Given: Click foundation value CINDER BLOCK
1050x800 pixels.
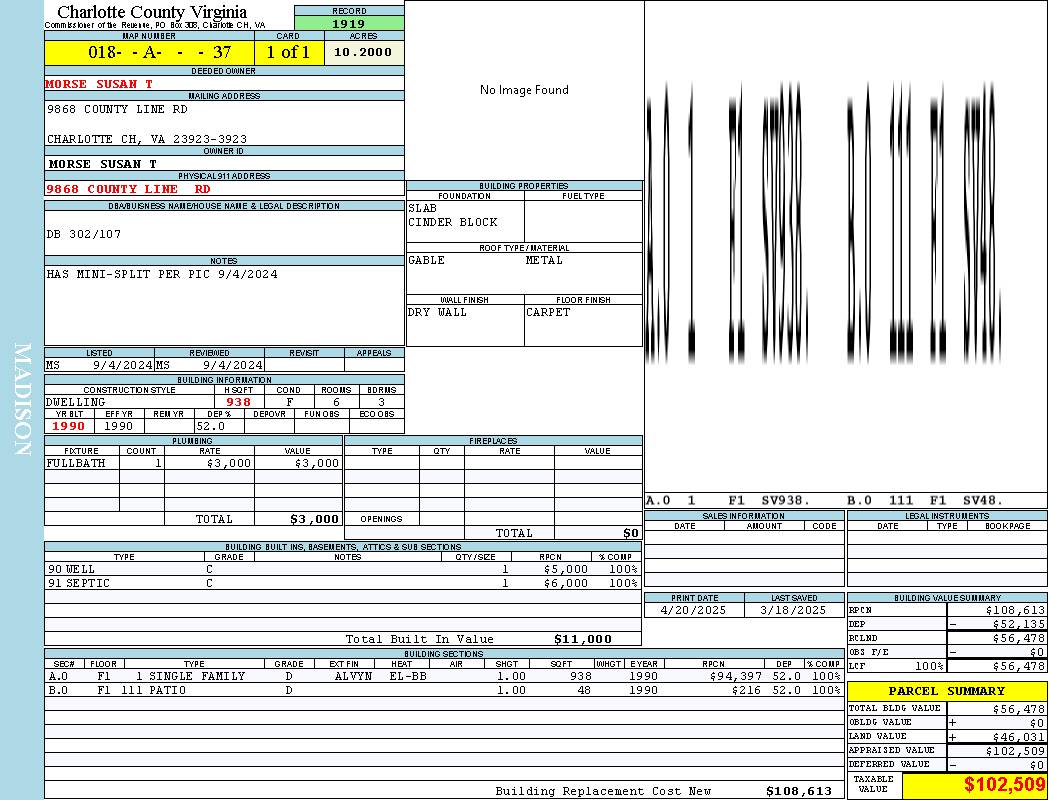Looking at the screenshot, I should 453,222.
